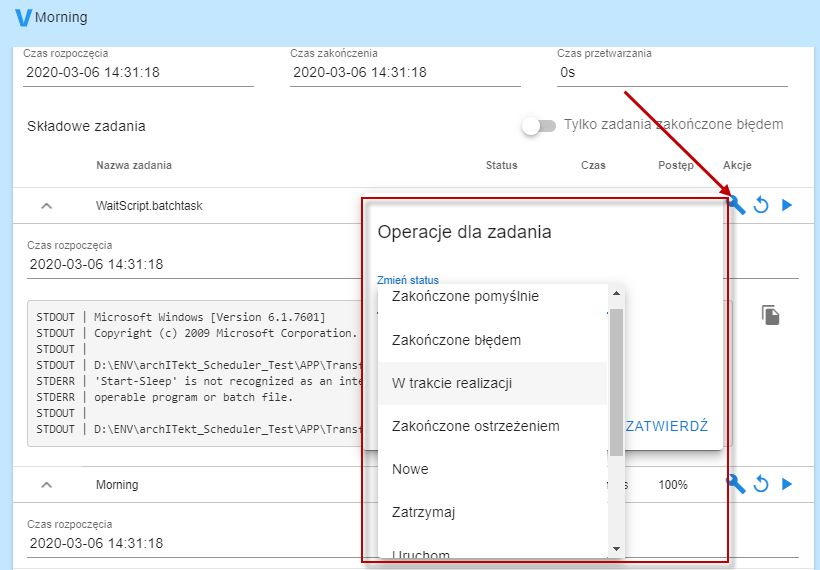Click the 'operable program or batch file' line
This screenshot has height=570, width=820.
tap(165, 397)
